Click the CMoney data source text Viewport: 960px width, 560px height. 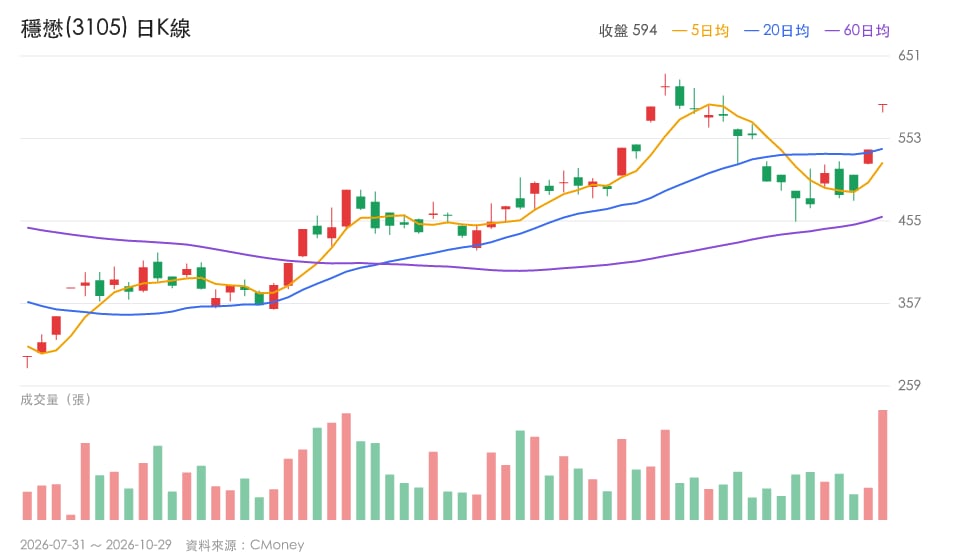277,545
